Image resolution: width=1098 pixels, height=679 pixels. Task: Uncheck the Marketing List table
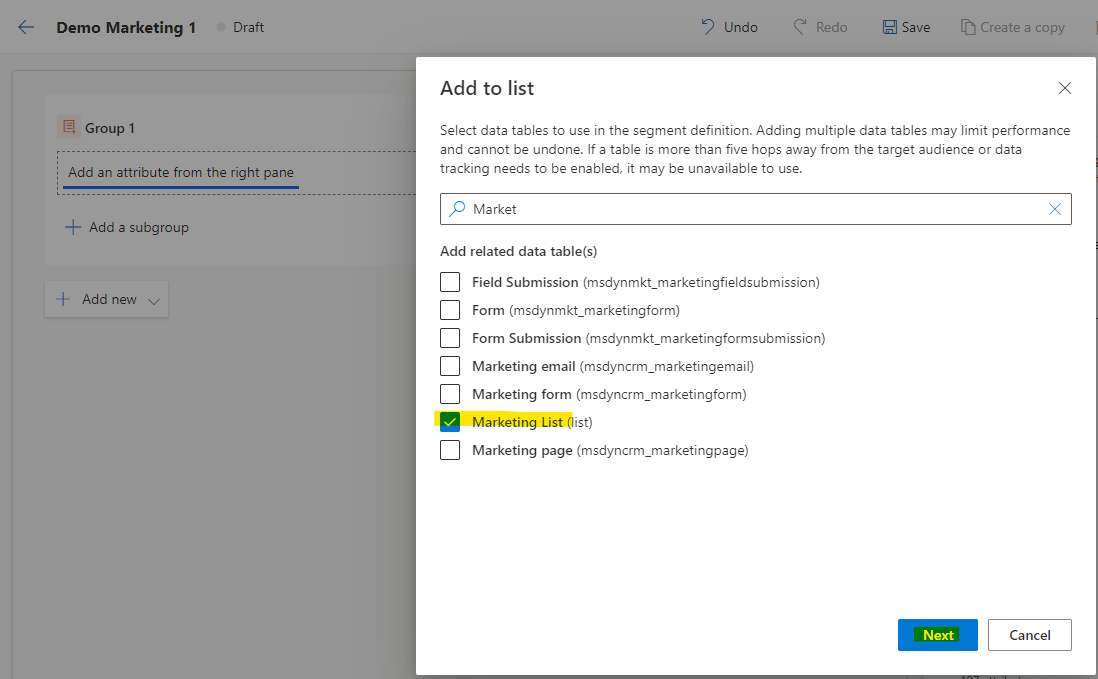(450, 421)
